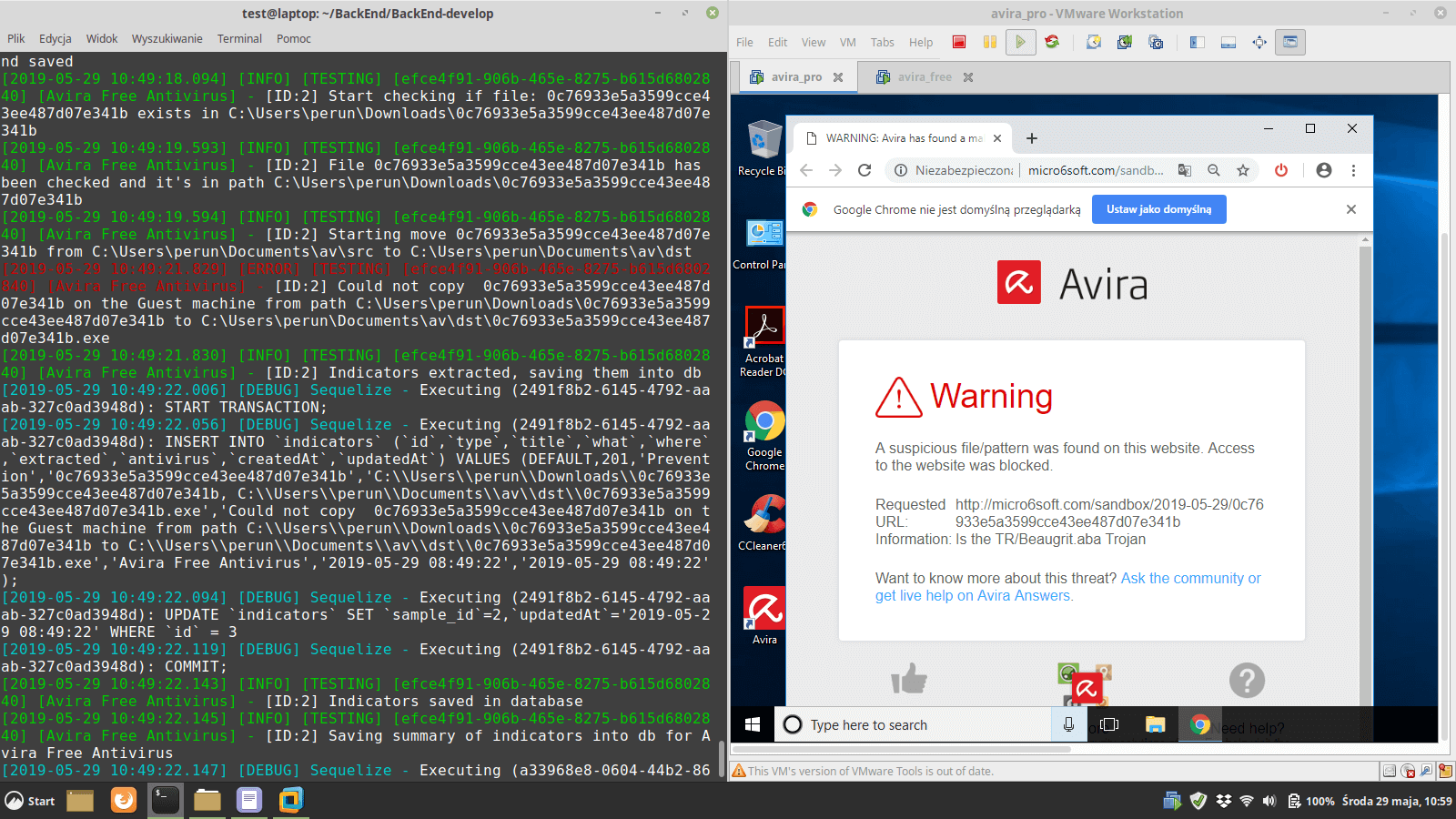Open terminal Edycja menu
The image size is (1456, 819).
(x=56, y=38)
